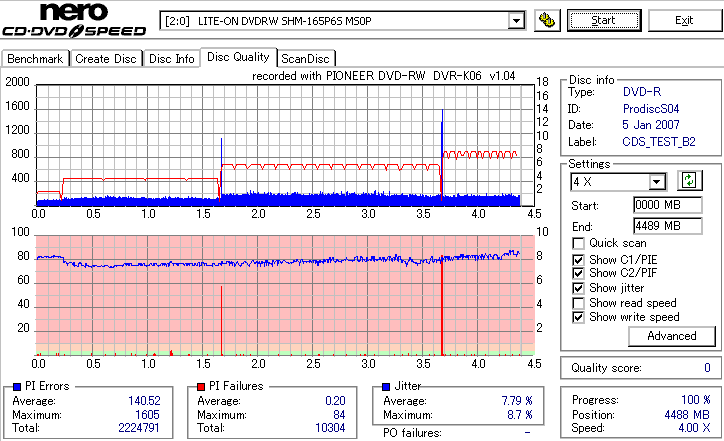This screenshot has height=441, width=724.
Task: Toggle the Show C1/PIE checkbox
Action: tap(578, 260)
